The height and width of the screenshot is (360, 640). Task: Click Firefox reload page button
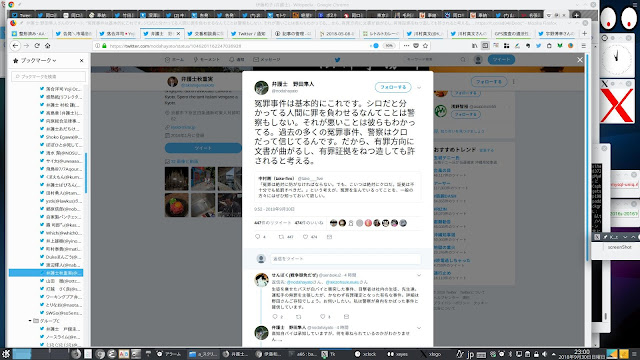coord(37,46)
